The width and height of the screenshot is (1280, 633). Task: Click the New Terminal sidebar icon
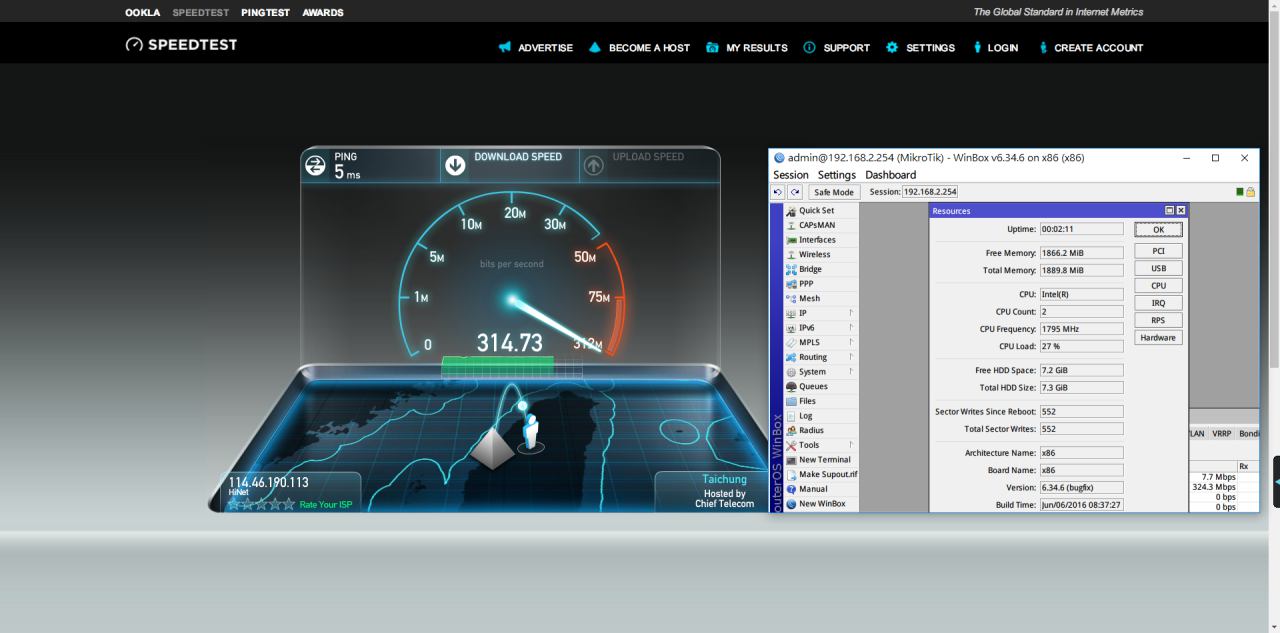click(792, 460)
